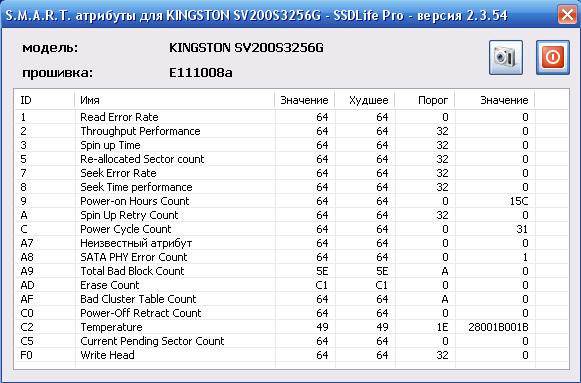581x383 pixels.
Task: Select the Current Pending Sector Count row
Action: pos(291,341)
